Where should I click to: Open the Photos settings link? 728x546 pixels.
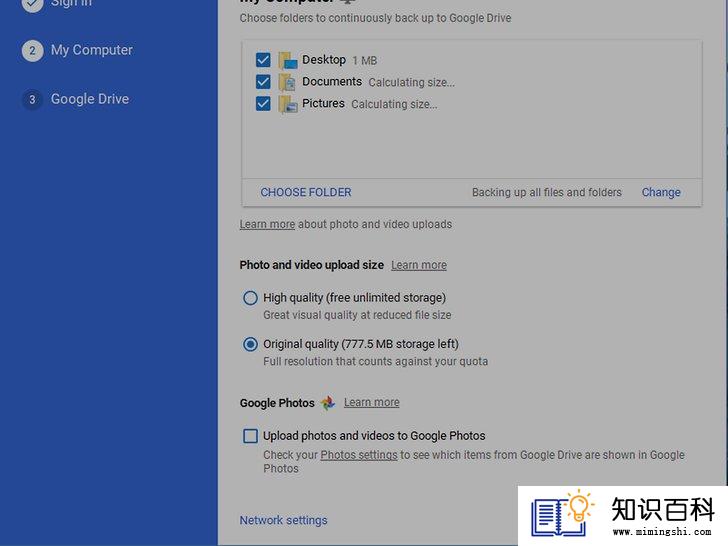[x=359, y=455]
